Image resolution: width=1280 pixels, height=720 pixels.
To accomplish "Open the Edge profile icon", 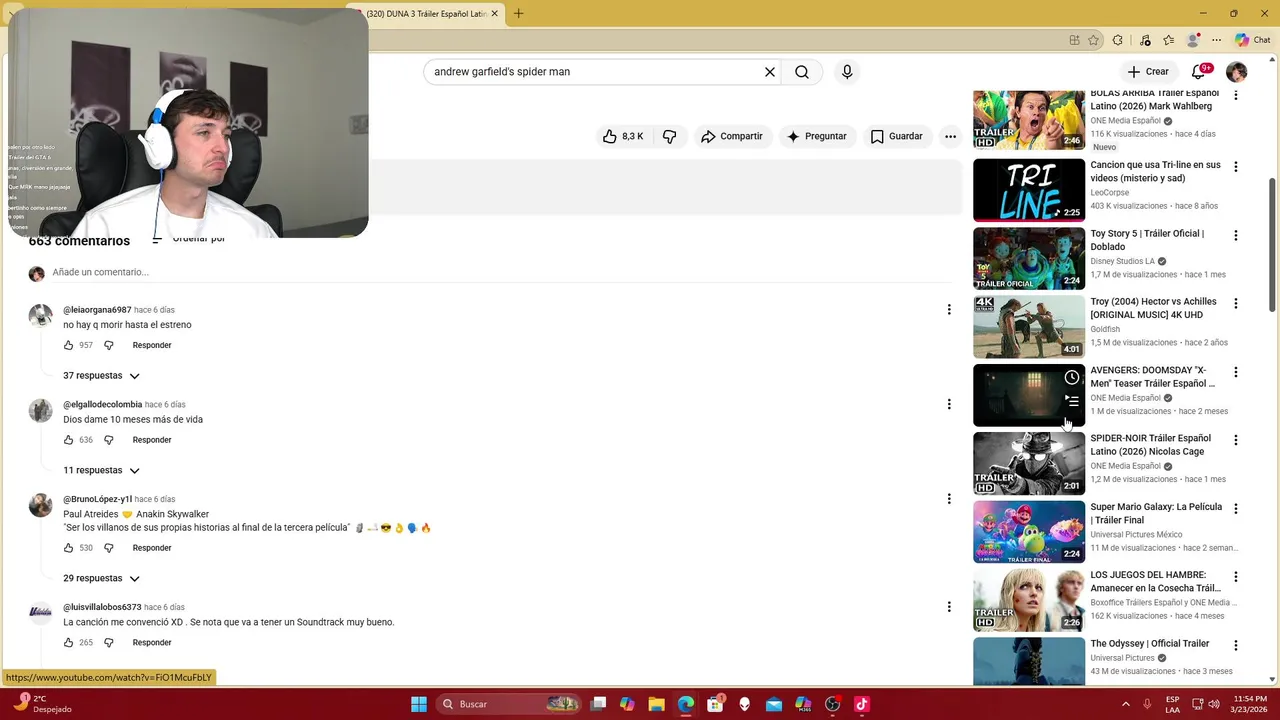I will click(x=1192, y=40).
